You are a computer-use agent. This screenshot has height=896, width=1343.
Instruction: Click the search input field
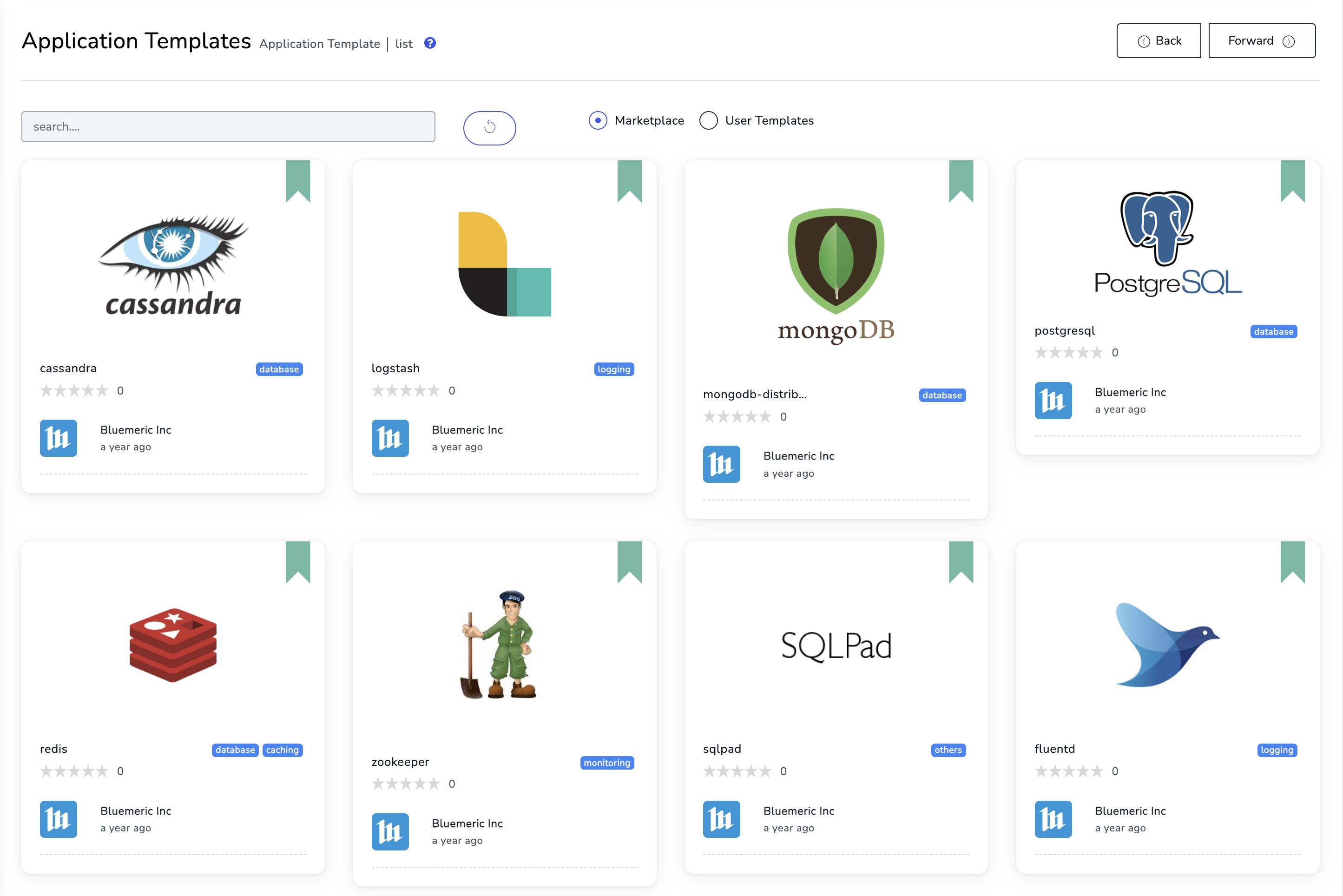pyautogui.click(x=227, y=126)
